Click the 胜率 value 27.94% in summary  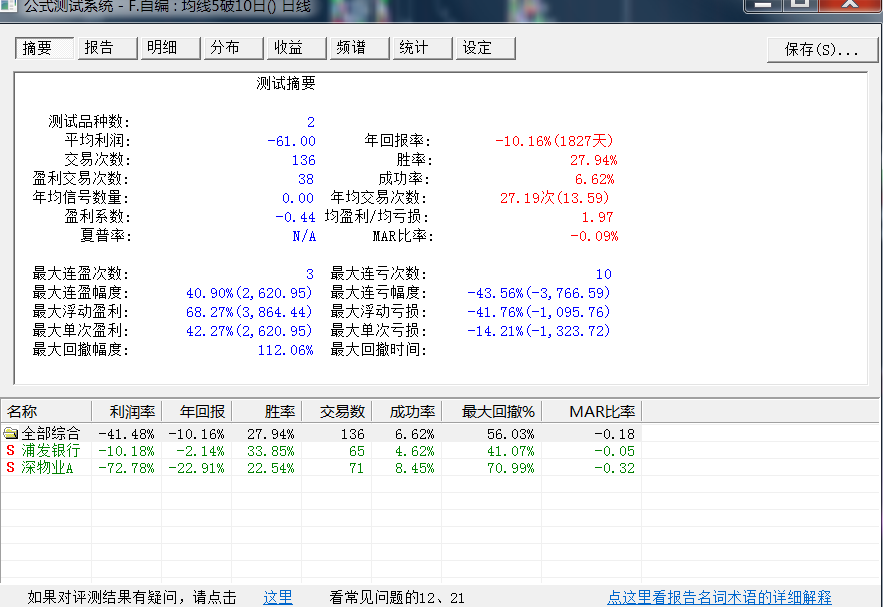point(594,160)
